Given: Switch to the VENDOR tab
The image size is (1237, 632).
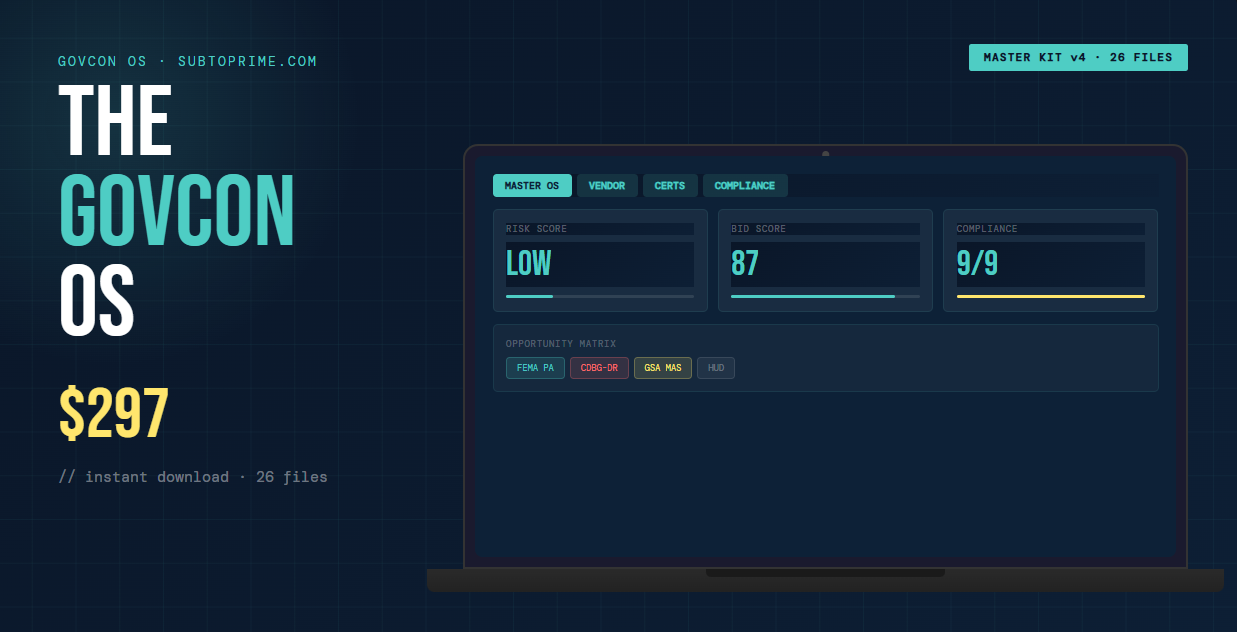Looking at the screenshot, I should coord(607,186).
